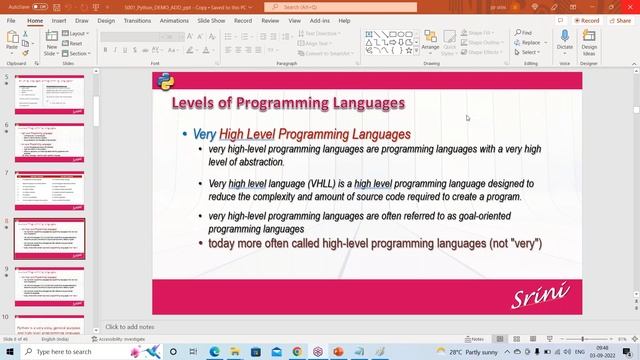Switch to Normal view in status bar
640x360 pixels.
(500, 339)
